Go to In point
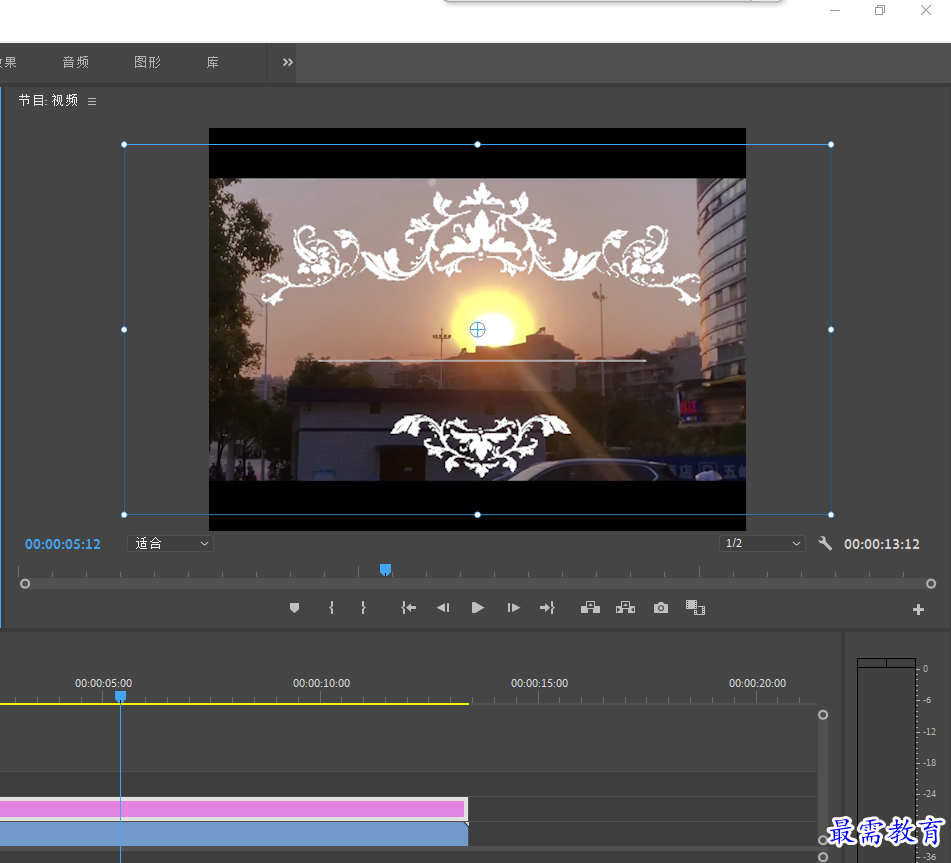 tap(409, 608)
